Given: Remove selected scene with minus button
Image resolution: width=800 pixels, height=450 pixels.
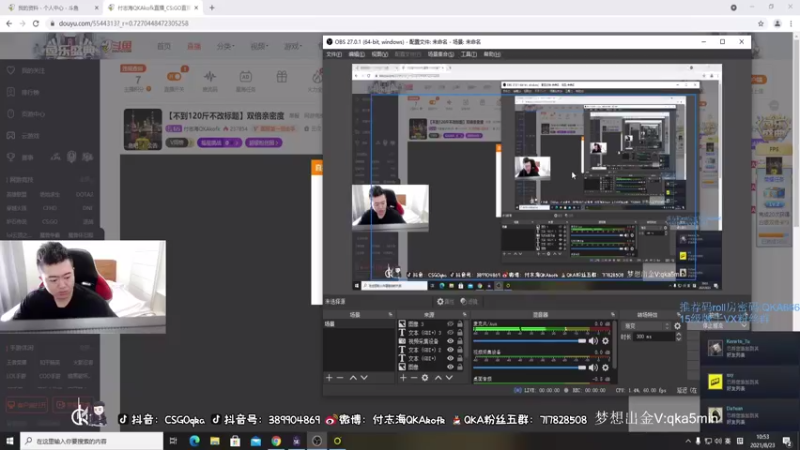Looking at the screenshot, I should 340,378.
